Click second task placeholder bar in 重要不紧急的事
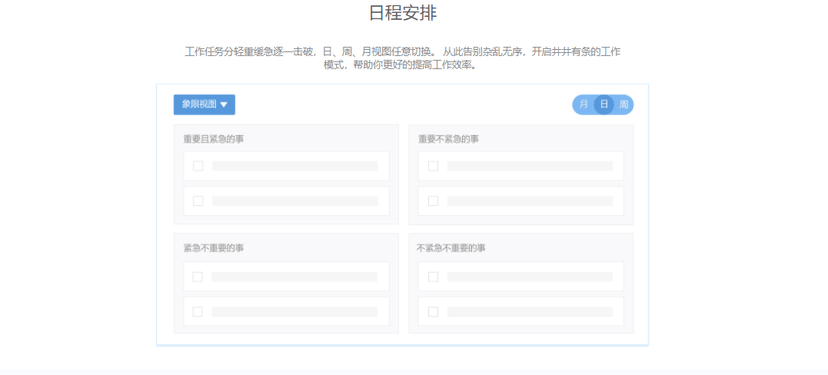Screen dimensions: 828x375 coord(530,201)
